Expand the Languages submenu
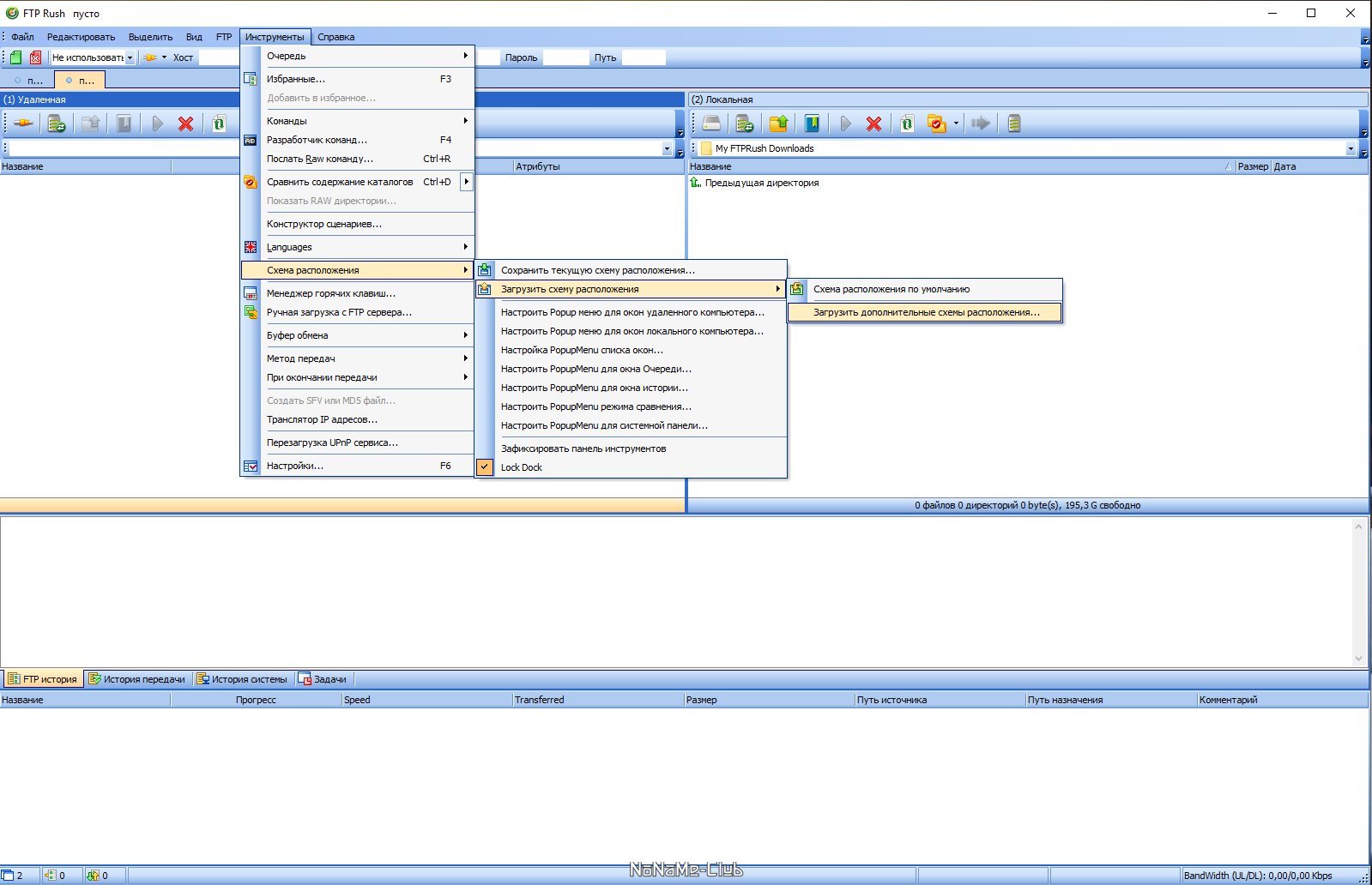 click(357, 247)
